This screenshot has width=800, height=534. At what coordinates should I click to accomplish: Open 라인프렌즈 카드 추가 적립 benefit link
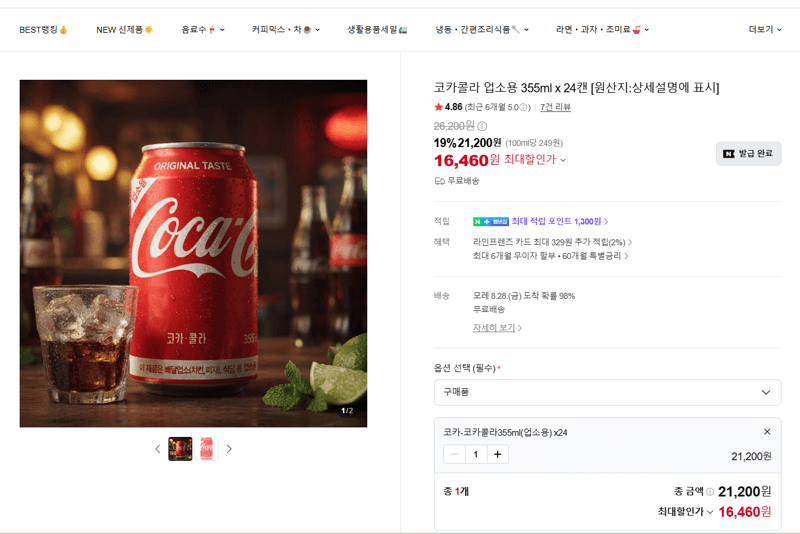[x=553, y=242]
